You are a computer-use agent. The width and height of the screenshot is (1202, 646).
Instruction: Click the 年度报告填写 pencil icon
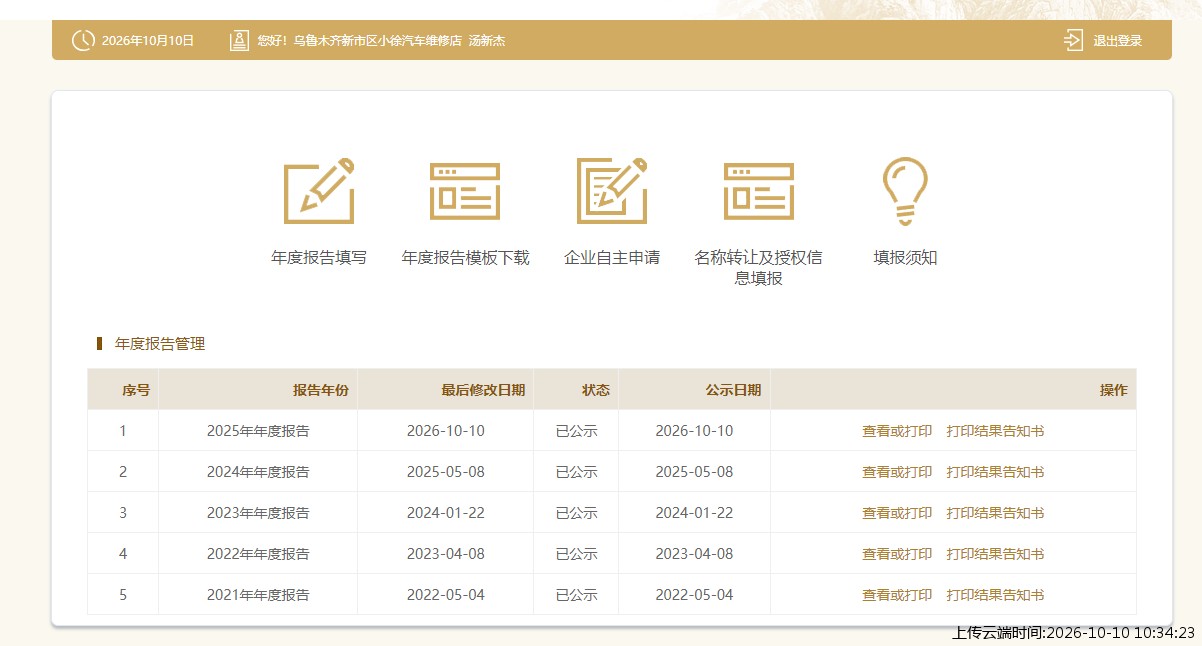pos(319,190)
